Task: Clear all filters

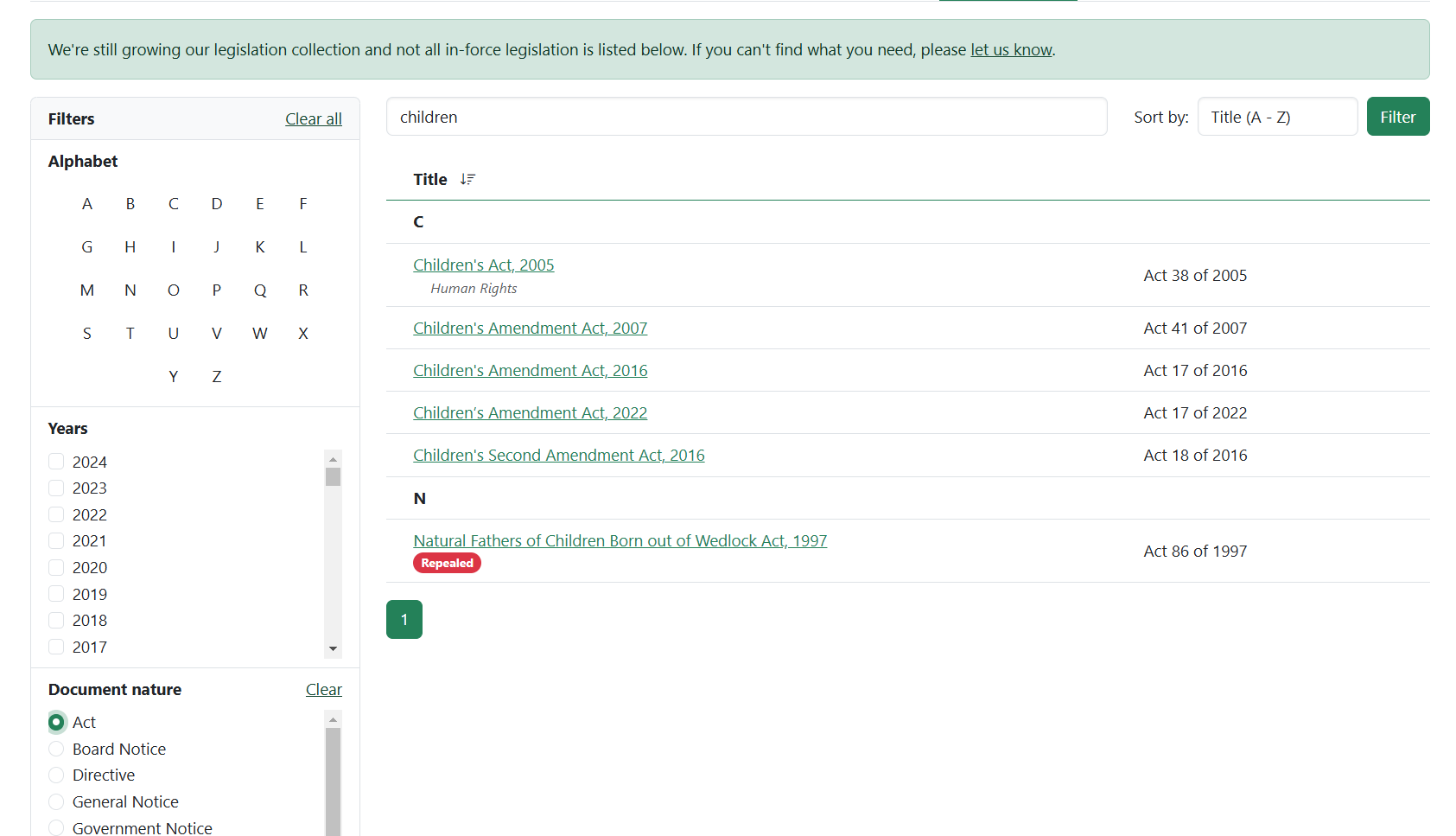Action: point(313,119)
